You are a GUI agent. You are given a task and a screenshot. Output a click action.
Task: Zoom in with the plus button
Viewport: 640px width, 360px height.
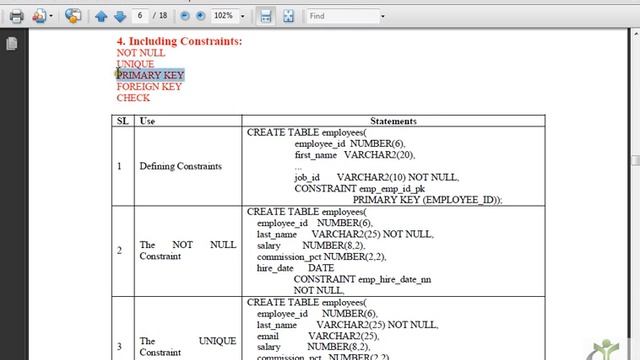(x=200, y=16)
